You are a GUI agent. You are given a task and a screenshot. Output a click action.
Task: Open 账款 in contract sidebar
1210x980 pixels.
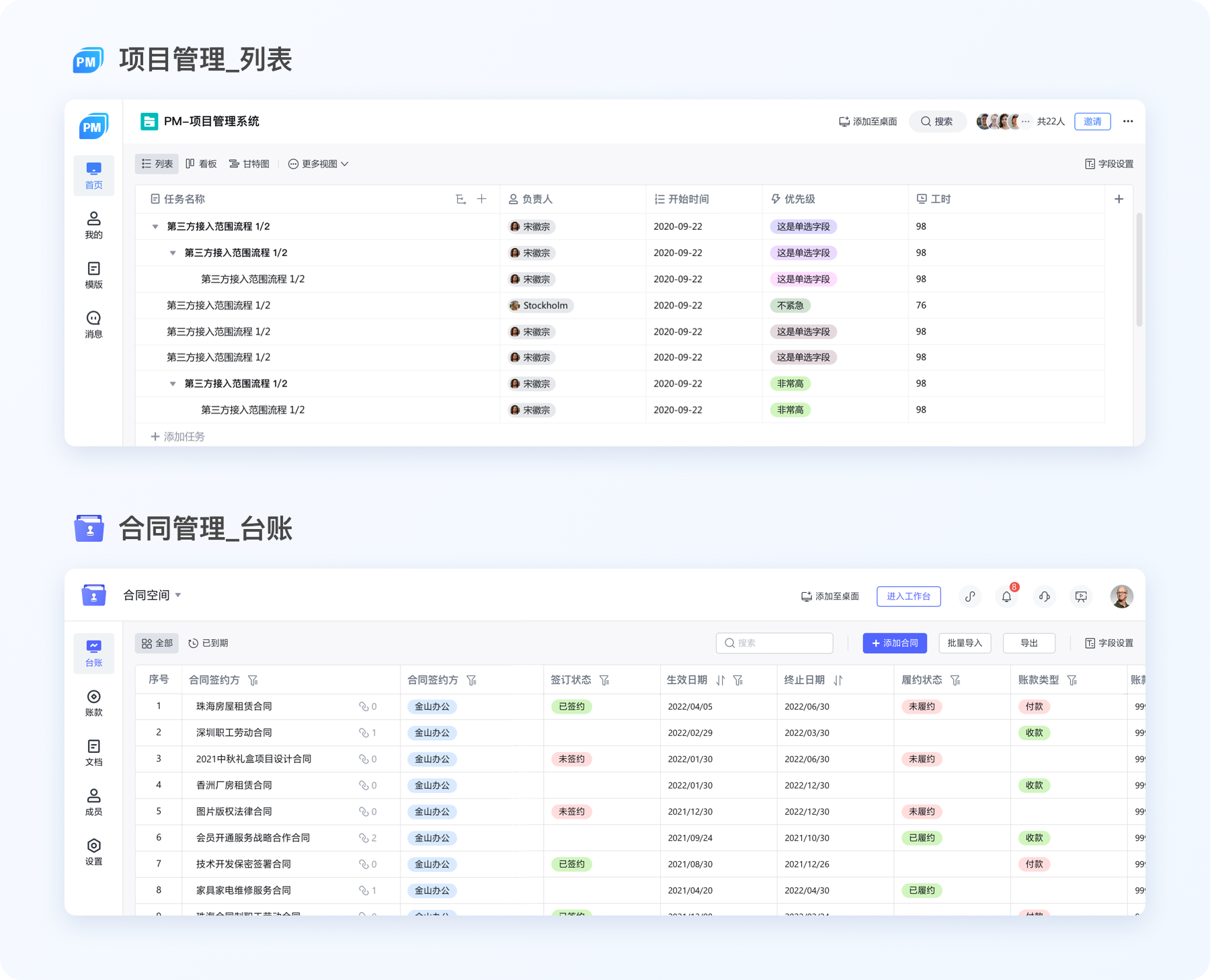tap(93, 703)
